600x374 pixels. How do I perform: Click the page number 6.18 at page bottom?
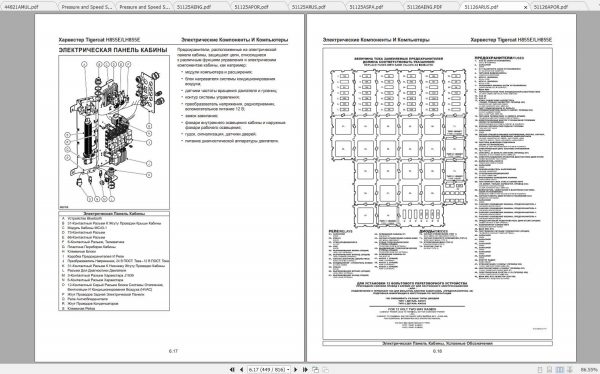tap(437, 351)
